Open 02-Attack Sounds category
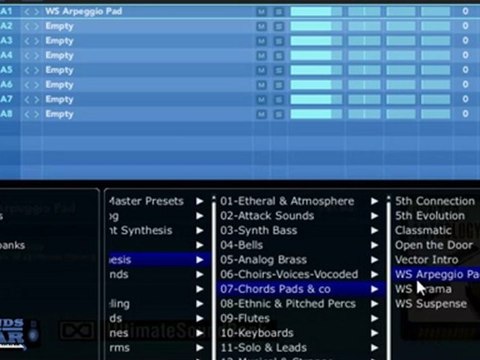Screen dimensions: 480x360 click(299, 216)
